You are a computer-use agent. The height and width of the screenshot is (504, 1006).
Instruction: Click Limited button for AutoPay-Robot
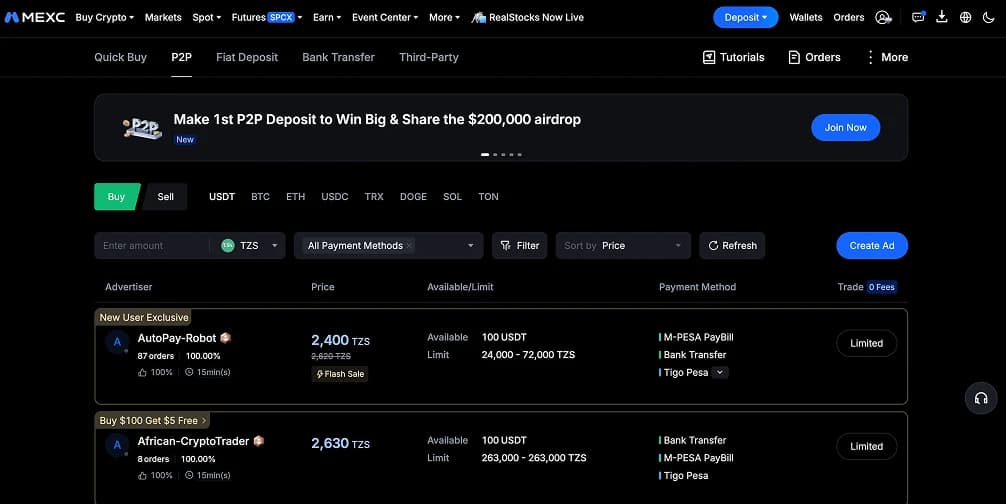(x=867, y=343)
